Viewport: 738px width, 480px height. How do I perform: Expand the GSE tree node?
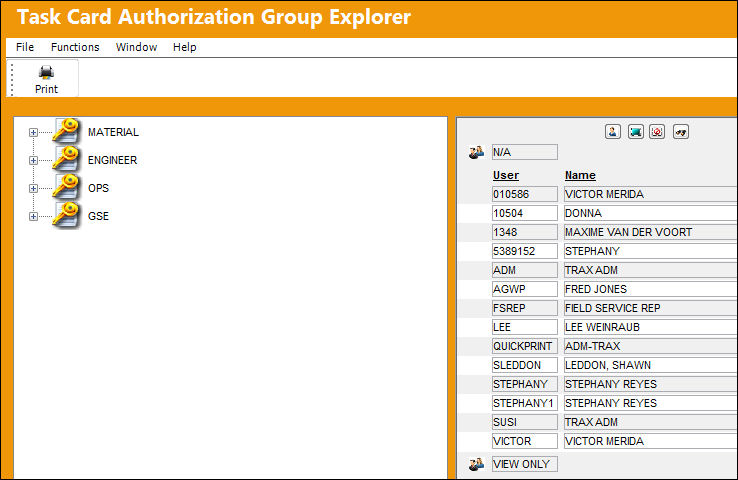[x=33, y=216]
